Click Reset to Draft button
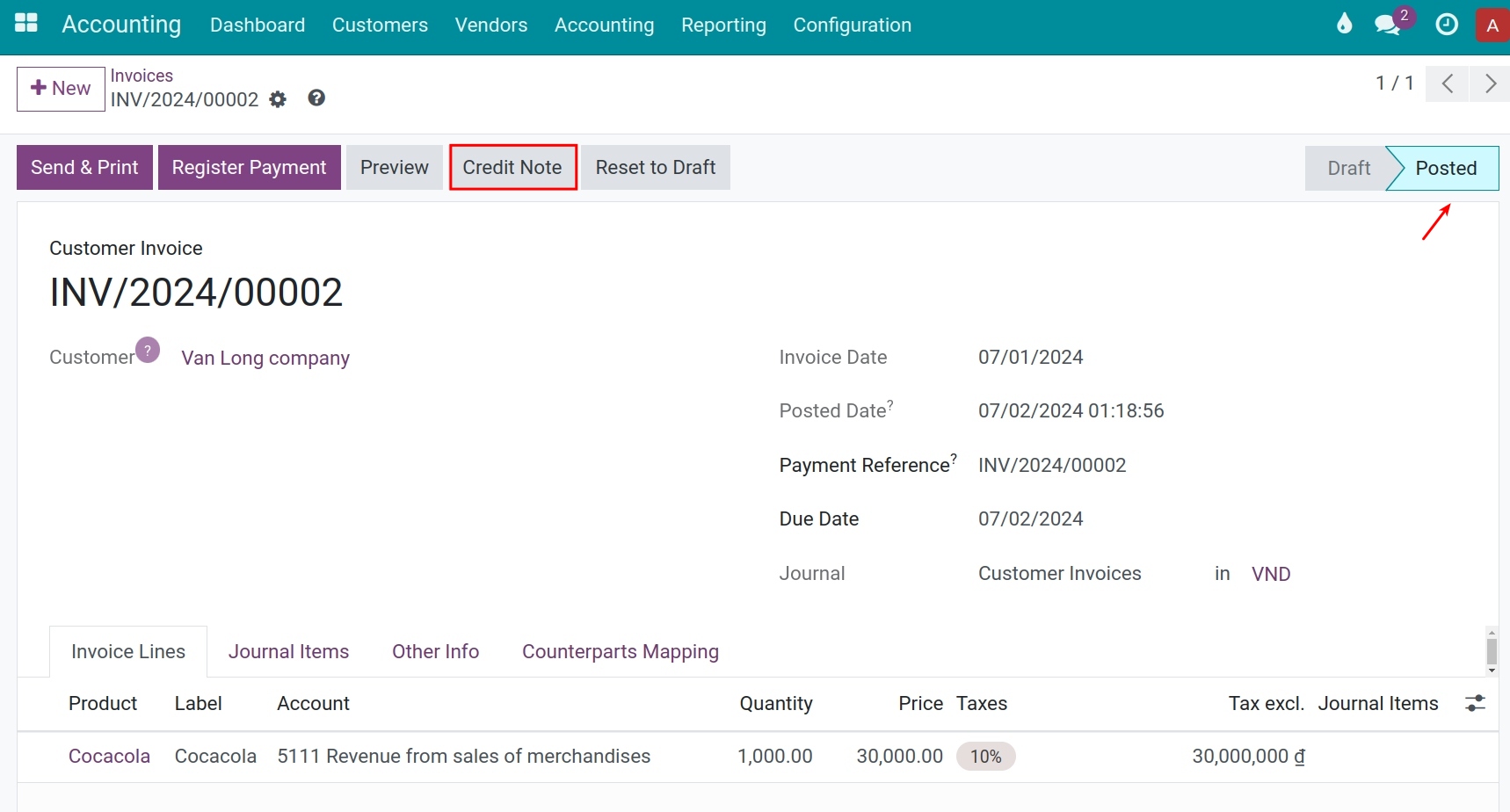This screenshot has width=1510, height=812. click(656, 167)
